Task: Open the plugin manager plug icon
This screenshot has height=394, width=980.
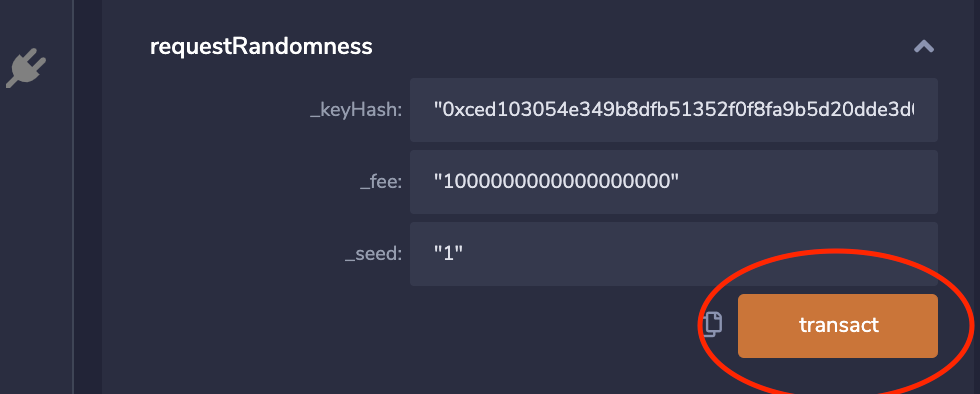Action: (x=26, y=68)
